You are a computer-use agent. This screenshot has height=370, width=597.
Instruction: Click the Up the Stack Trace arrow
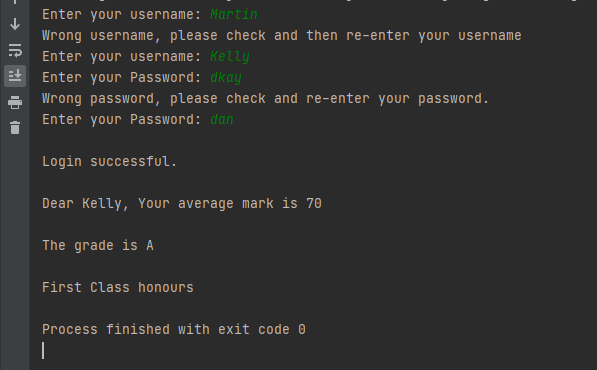[15, 2]
